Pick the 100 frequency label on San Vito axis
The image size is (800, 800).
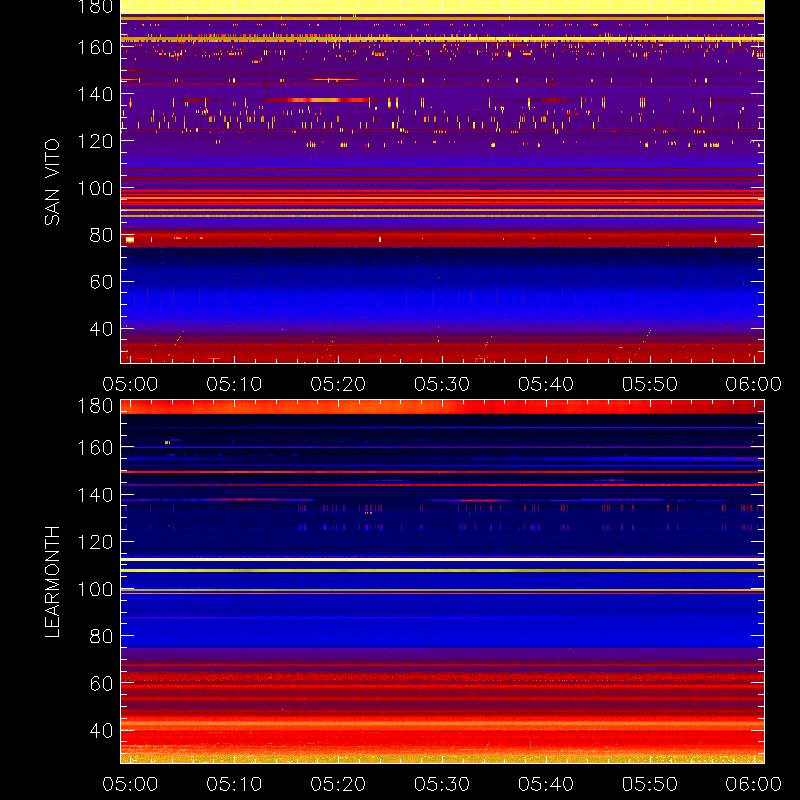coord(95,188)
